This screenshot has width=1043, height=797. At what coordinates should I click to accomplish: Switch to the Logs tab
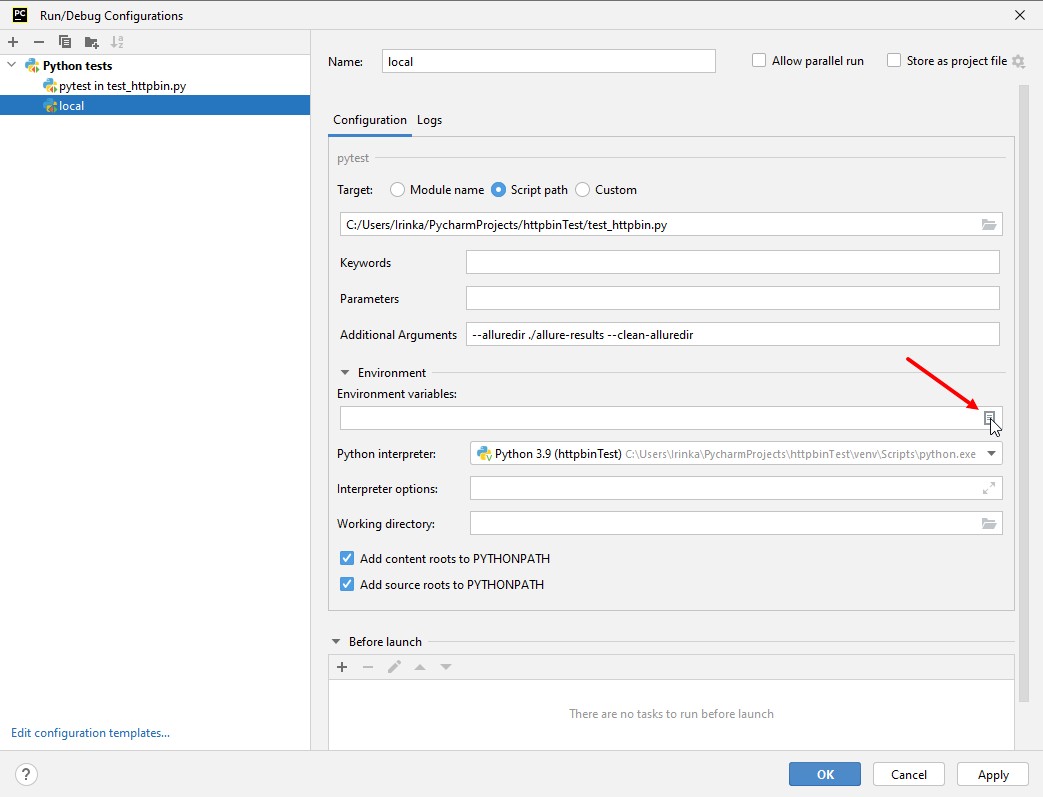[x=429, y=120]
